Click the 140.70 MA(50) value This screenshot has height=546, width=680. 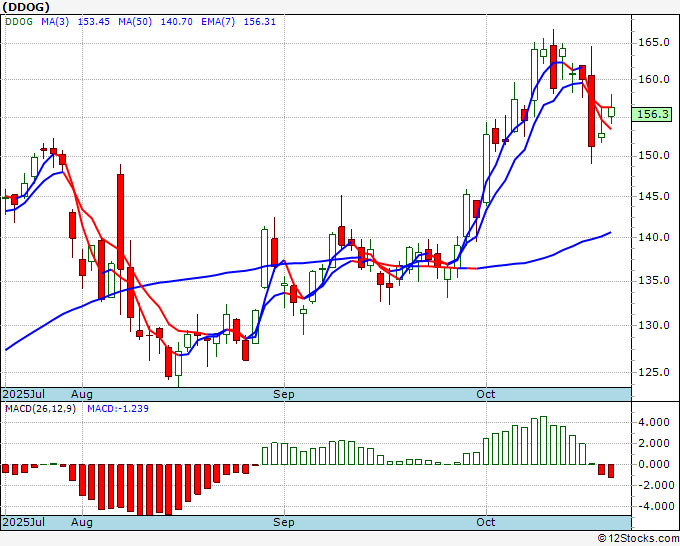[x=177, y=22]
